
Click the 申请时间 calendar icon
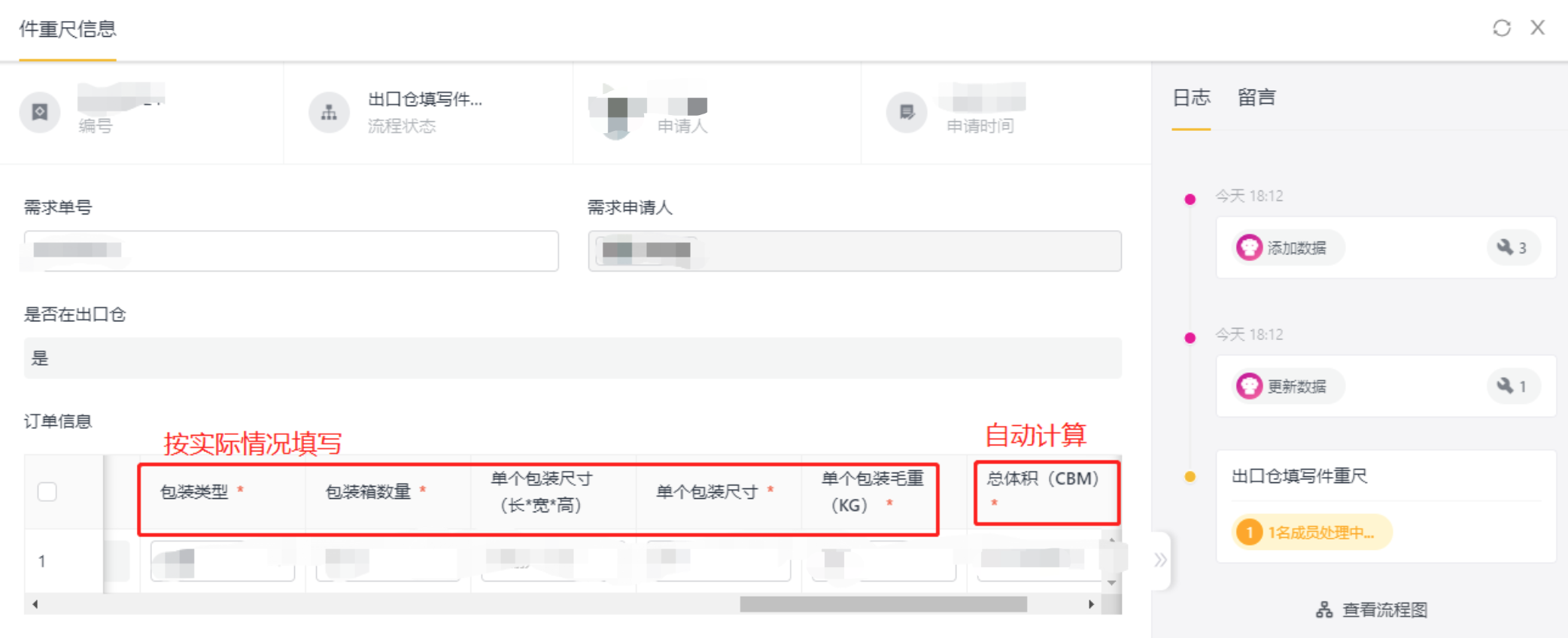pos(907,112)
